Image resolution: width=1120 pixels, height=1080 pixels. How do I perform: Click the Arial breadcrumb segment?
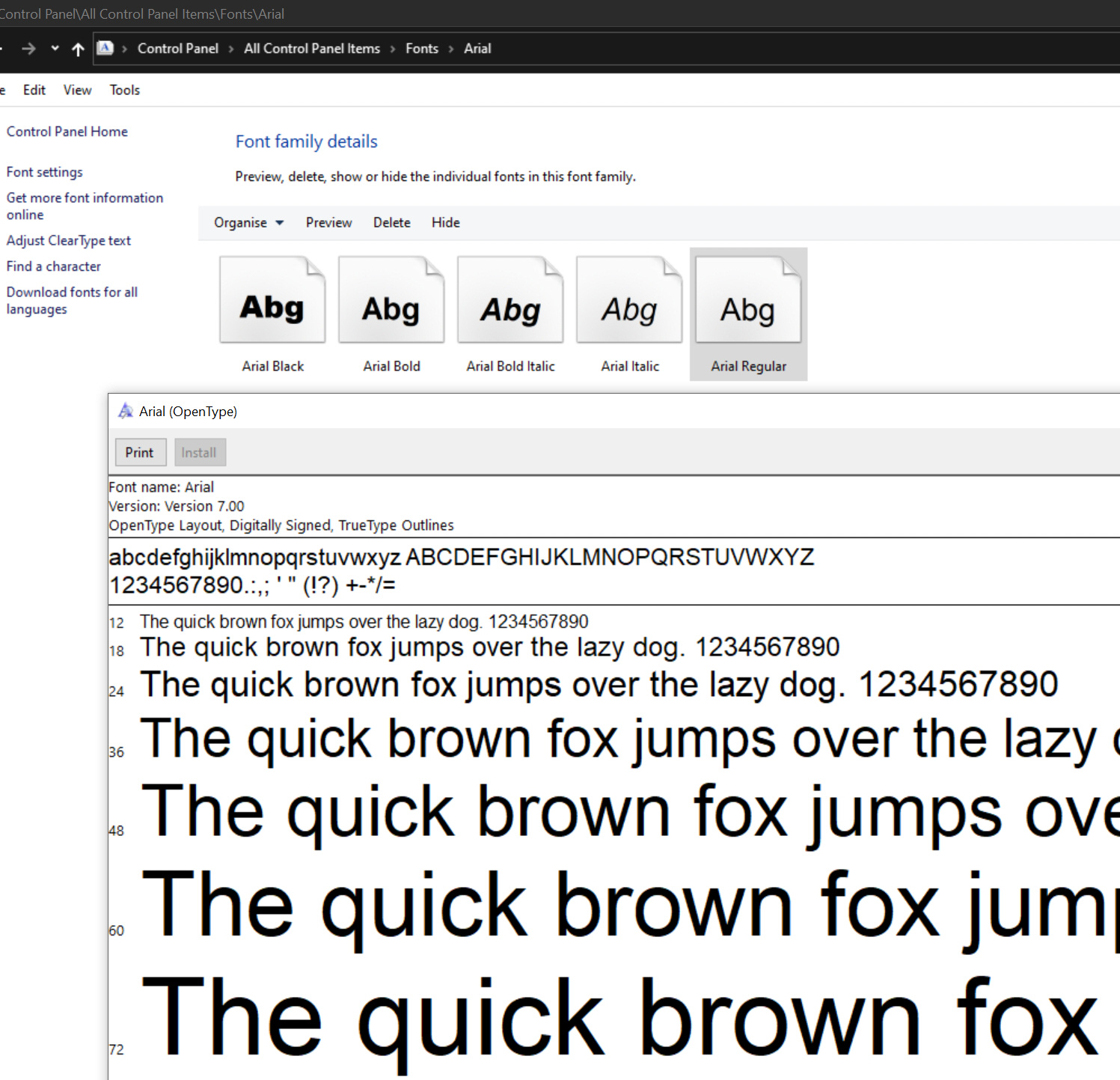tap(477, 49)
